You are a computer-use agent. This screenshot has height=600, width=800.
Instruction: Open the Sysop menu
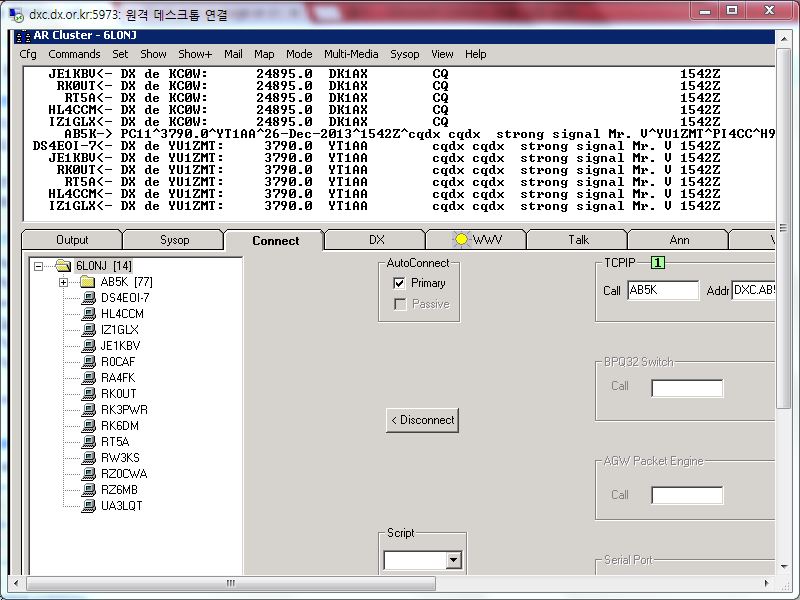(x=405, y=54)
